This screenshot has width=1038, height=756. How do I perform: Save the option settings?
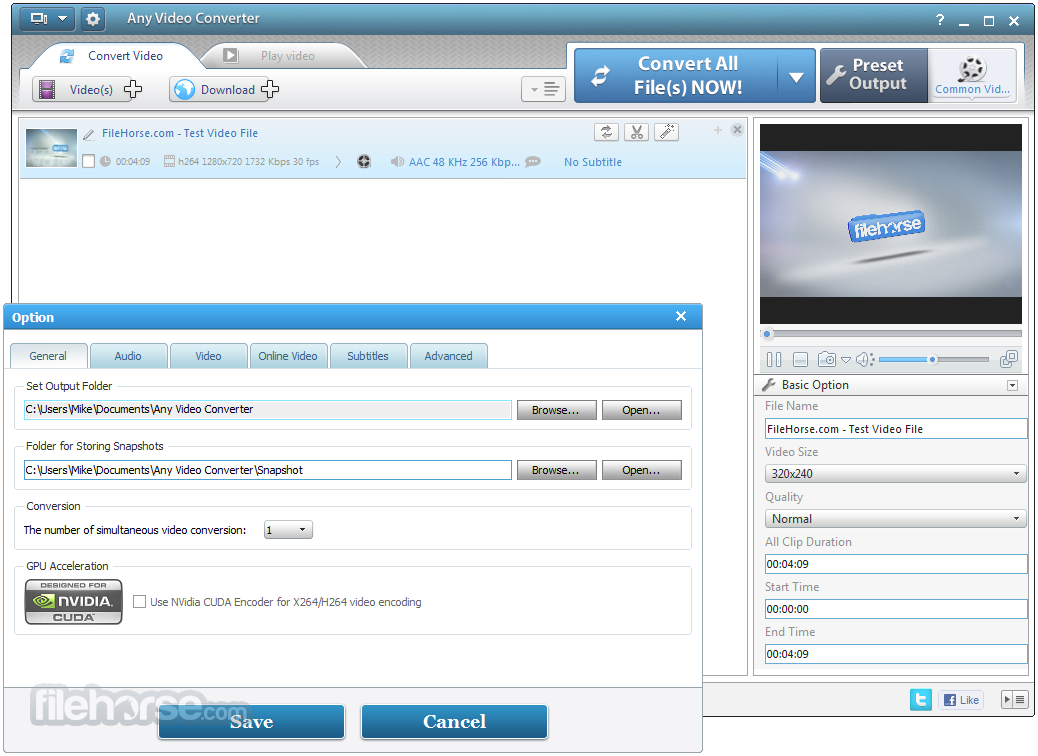[x=251, y=721]
